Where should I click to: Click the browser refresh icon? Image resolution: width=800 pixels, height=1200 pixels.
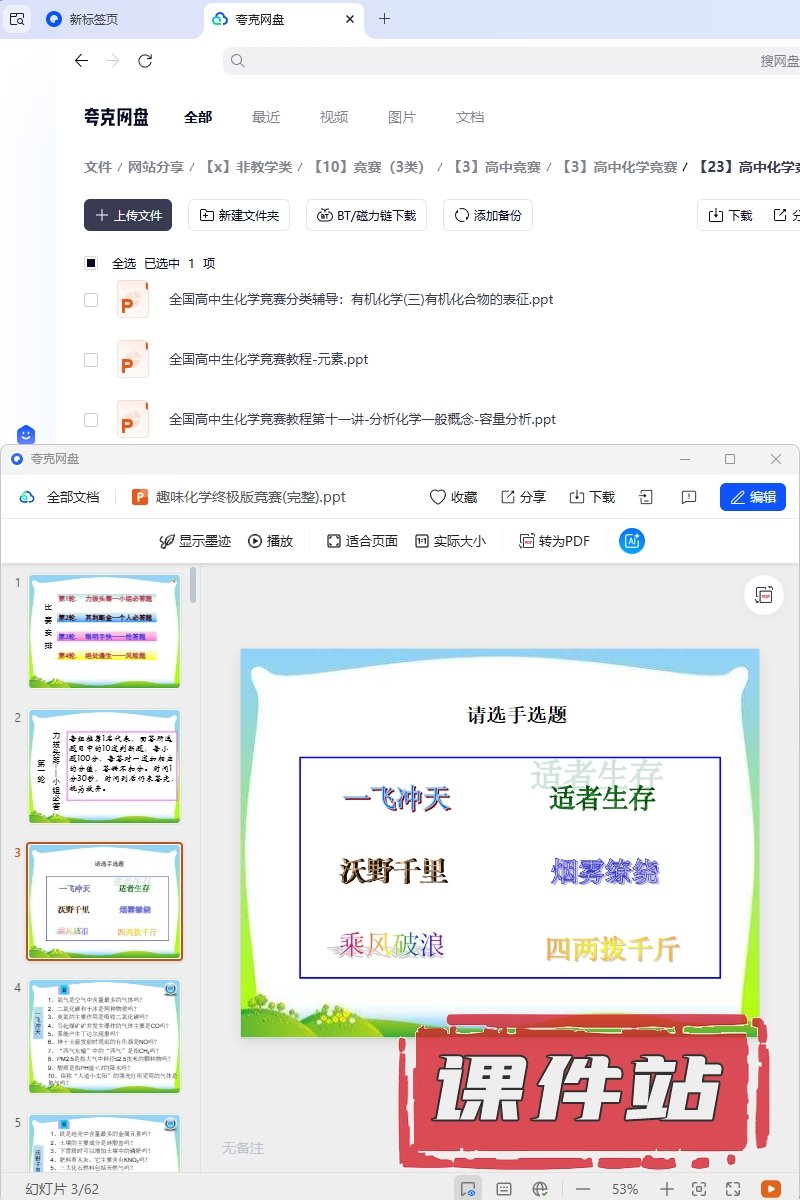click(x=145, y=61)
